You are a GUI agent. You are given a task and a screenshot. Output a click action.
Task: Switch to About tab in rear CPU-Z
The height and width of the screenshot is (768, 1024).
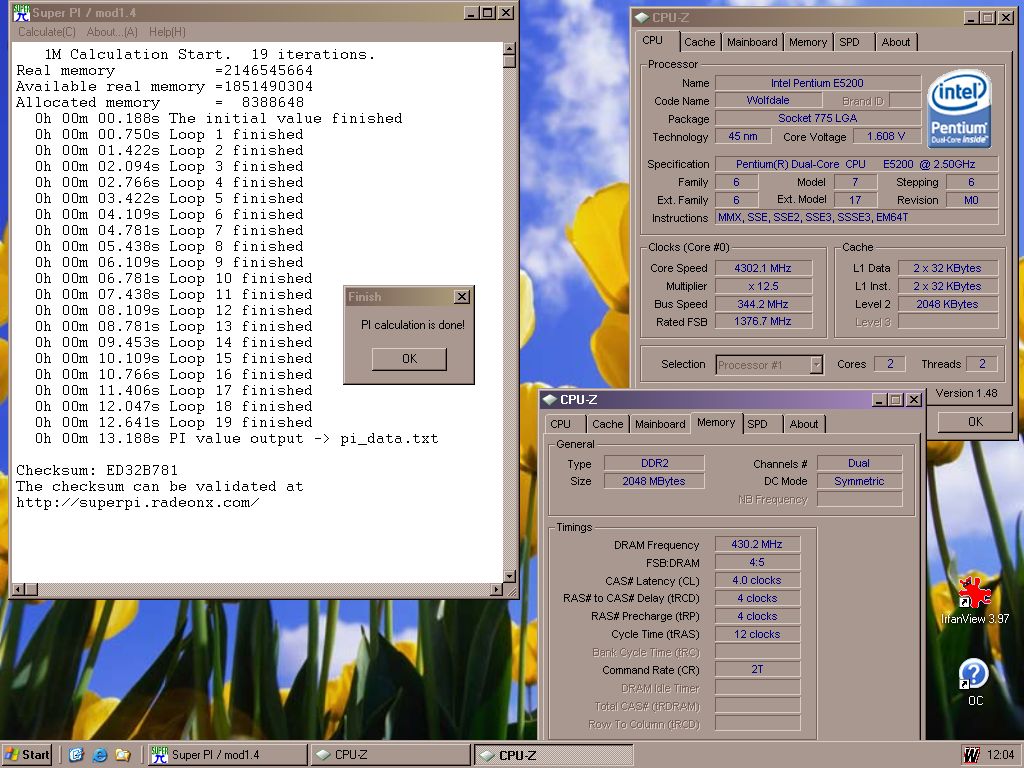click(895, 42)
